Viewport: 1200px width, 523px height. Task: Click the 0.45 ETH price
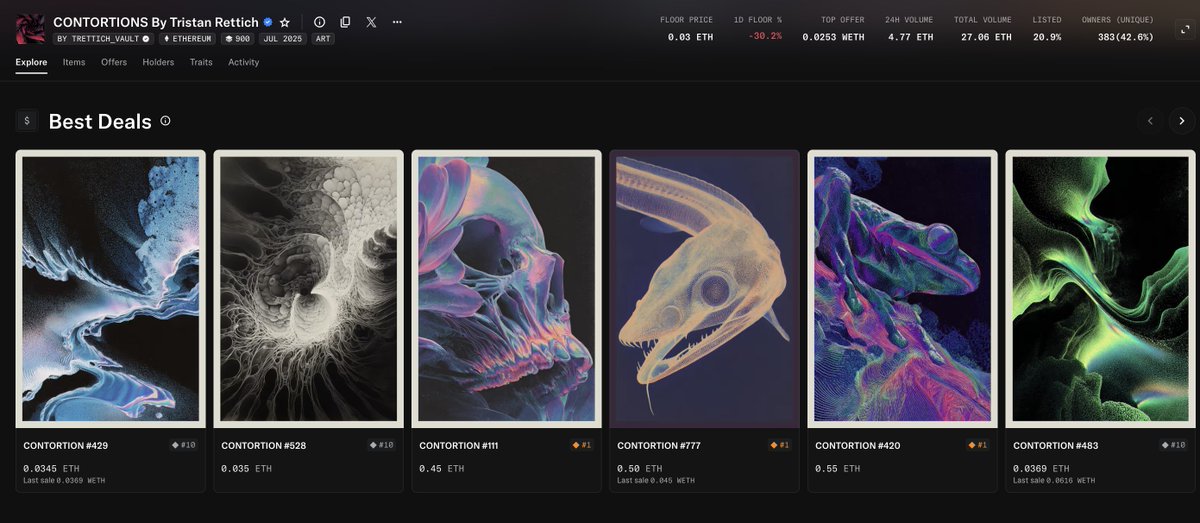pos(441,468)
